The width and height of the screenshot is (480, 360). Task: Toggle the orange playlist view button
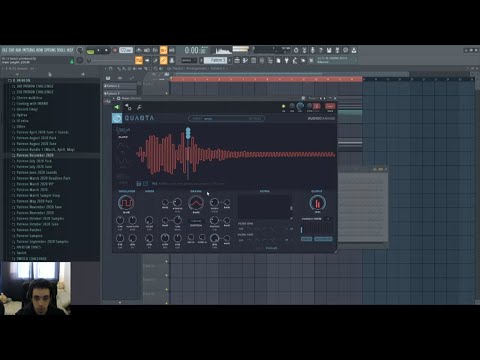(x=139, y=60)
